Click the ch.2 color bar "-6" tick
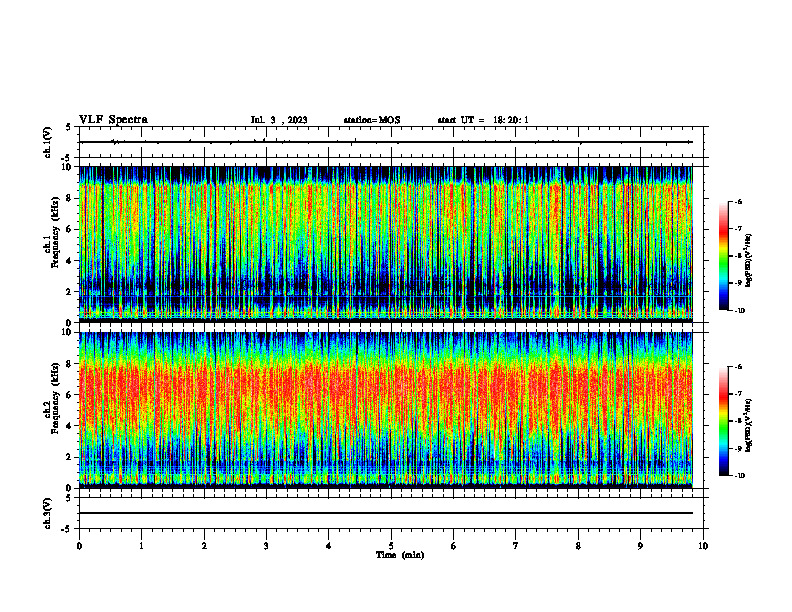This screenshot has height=612, width=792. [739, 367]
